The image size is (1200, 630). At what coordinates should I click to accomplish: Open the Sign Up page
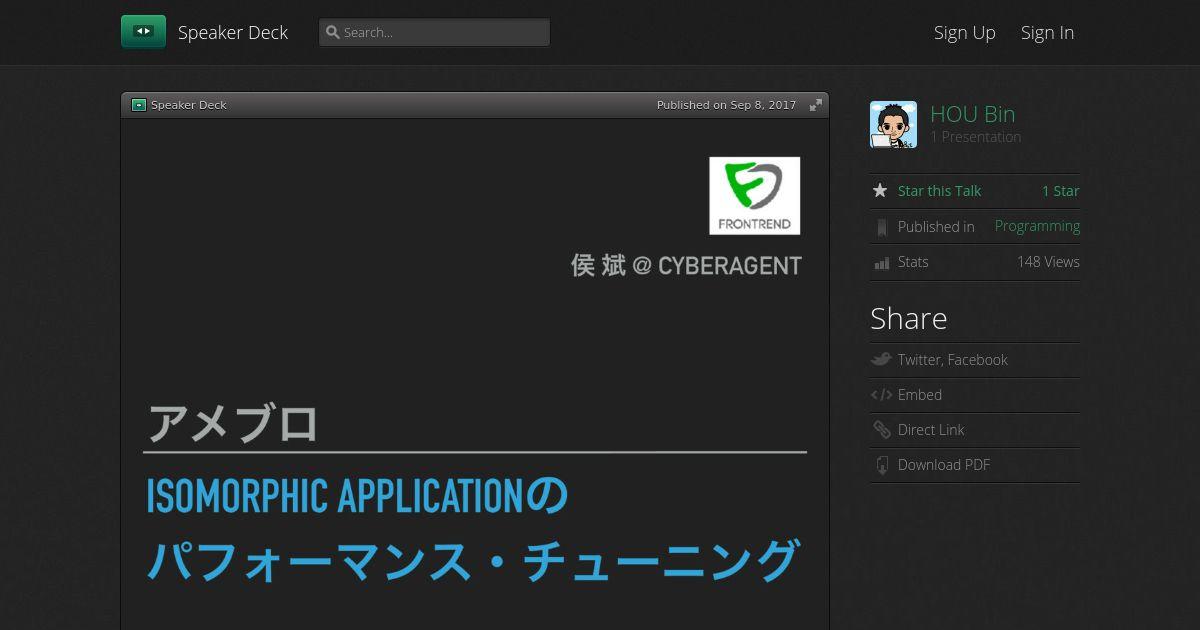pyautogui.click(x=965, y=32)
